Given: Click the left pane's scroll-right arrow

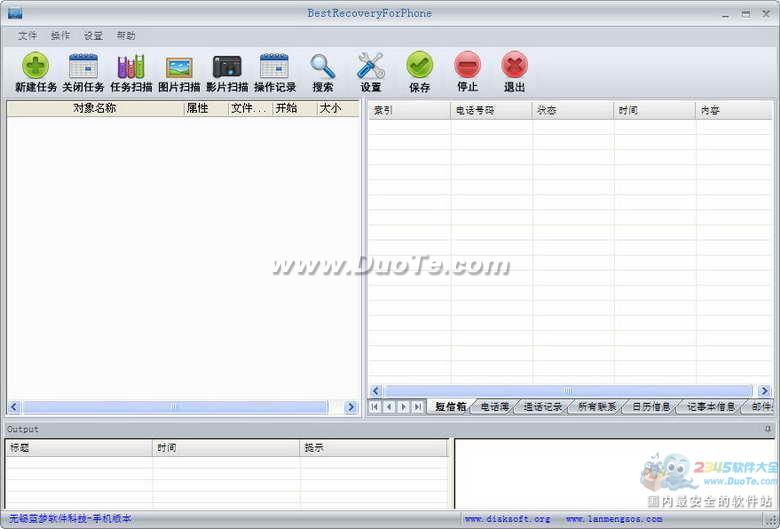Looking at the screenshot, I should pyautogui.click(x=351, y=407).
